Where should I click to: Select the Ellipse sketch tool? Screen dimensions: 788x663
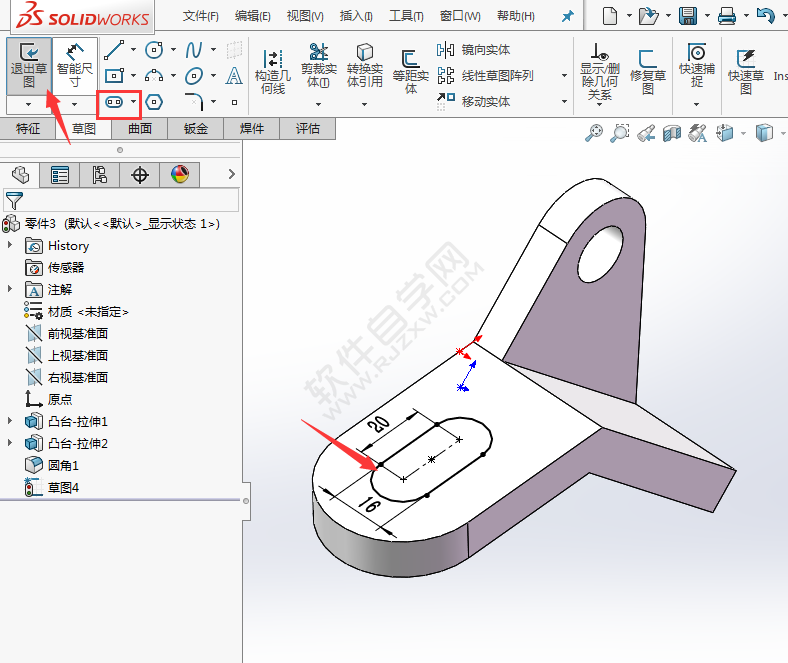[193, 76]
